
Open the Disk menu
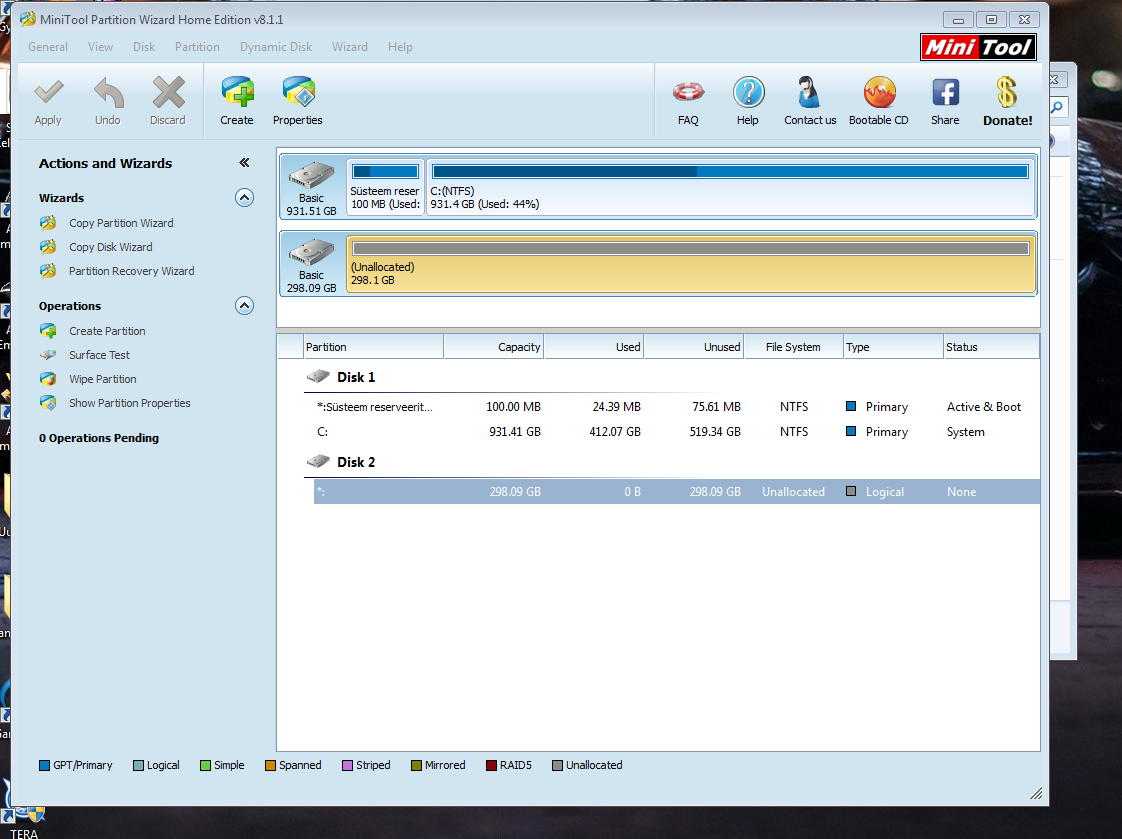click(x=144, y=46)
